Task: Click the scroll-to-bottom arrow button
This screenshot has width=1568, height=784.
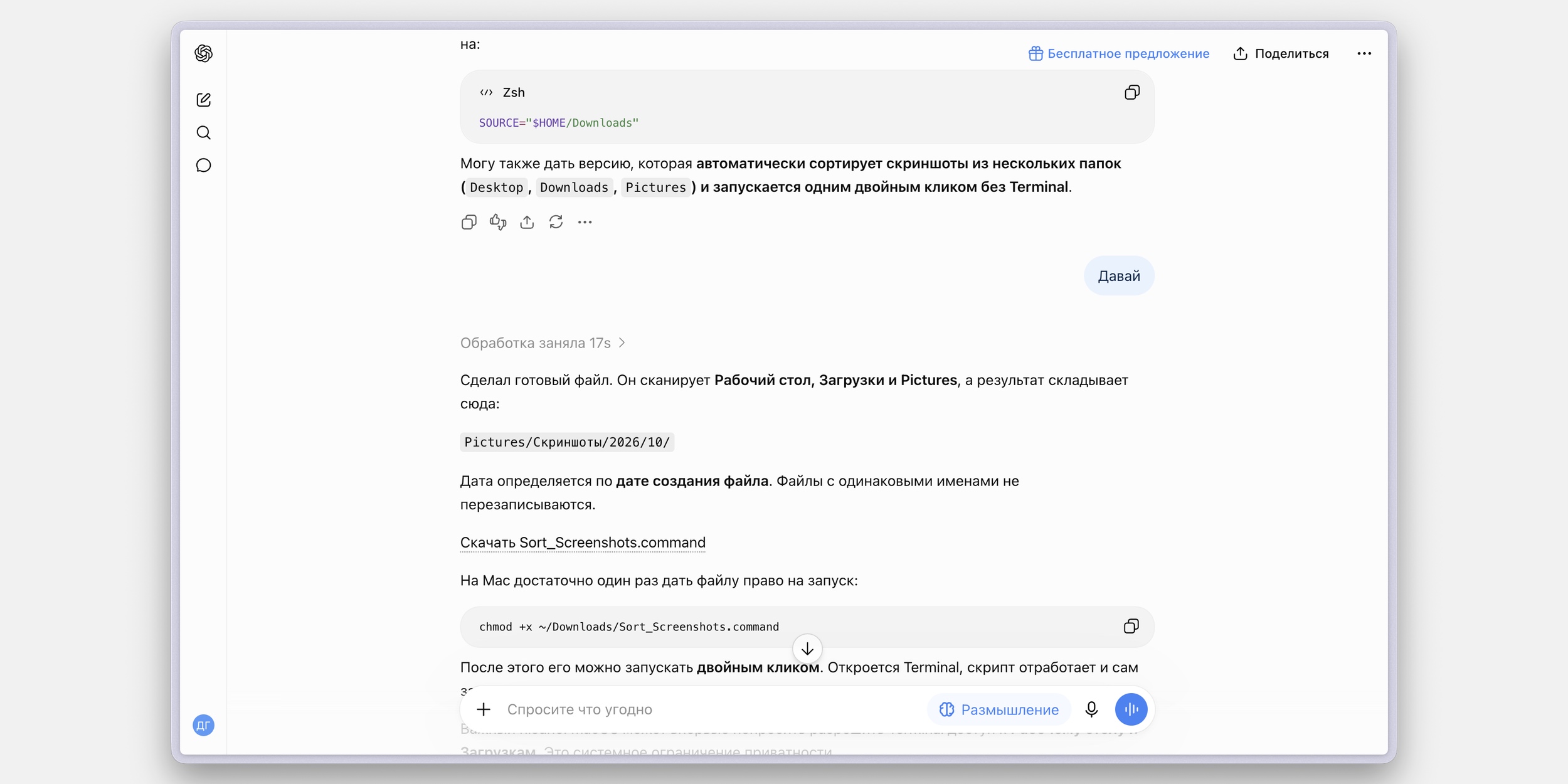Action: (x=807, y=649)
